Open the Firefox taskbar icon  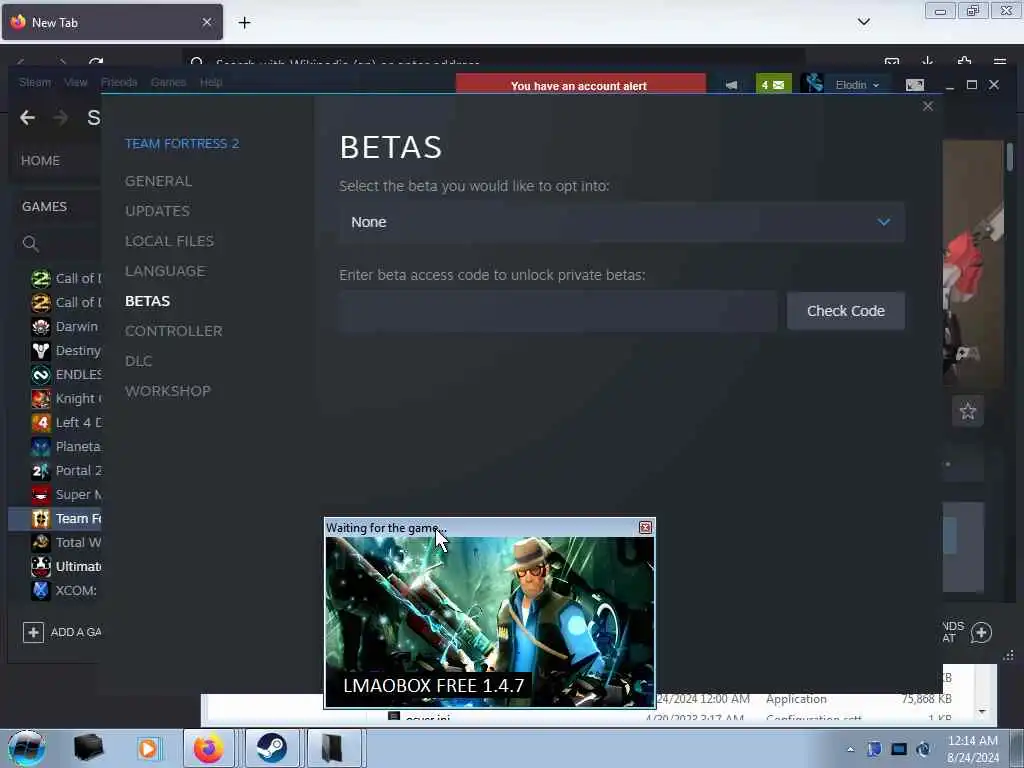(x=208, y=748)
